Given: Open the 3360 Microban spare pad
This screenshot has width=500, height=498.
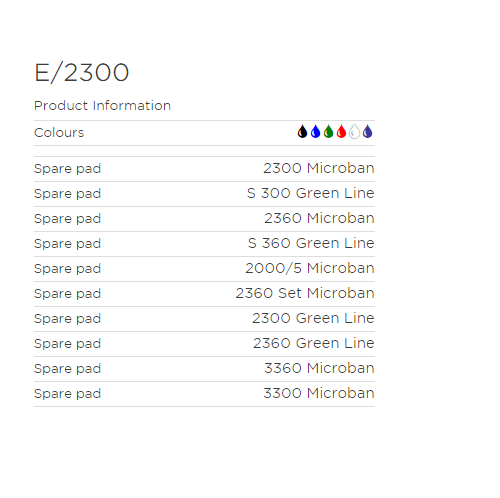Looking at the screenshot, I should coord(319,368).
